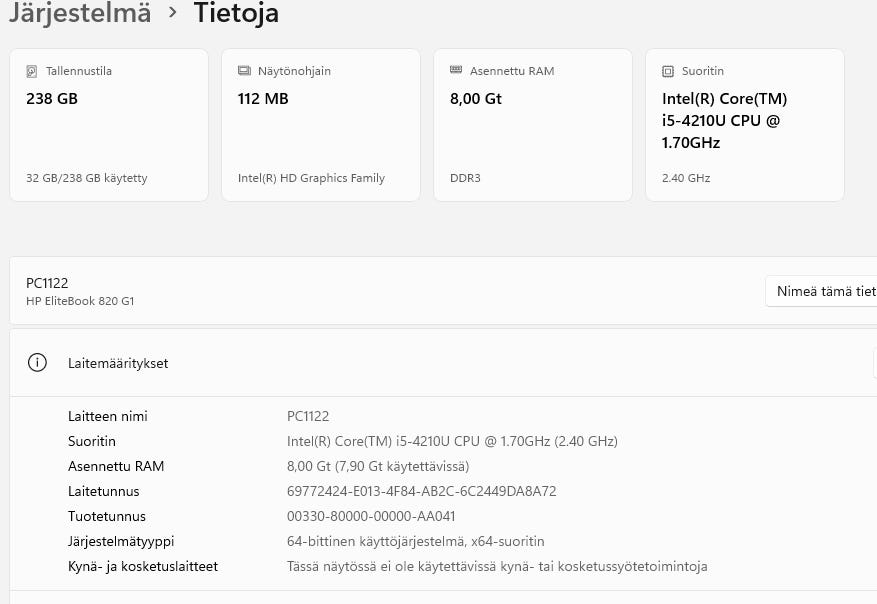Click the Järjestelmätyyppi 64-bittinen value text

click(415, 541)
